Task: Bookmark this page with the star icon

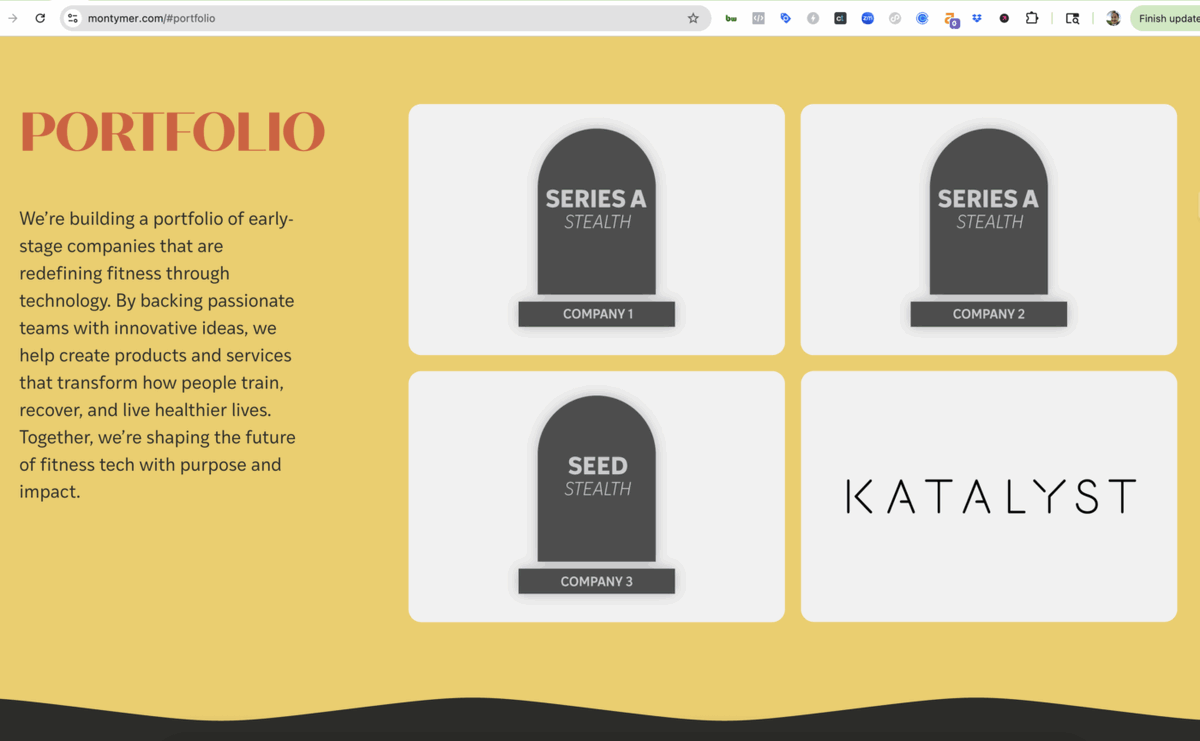Action: tap(693, 18)
